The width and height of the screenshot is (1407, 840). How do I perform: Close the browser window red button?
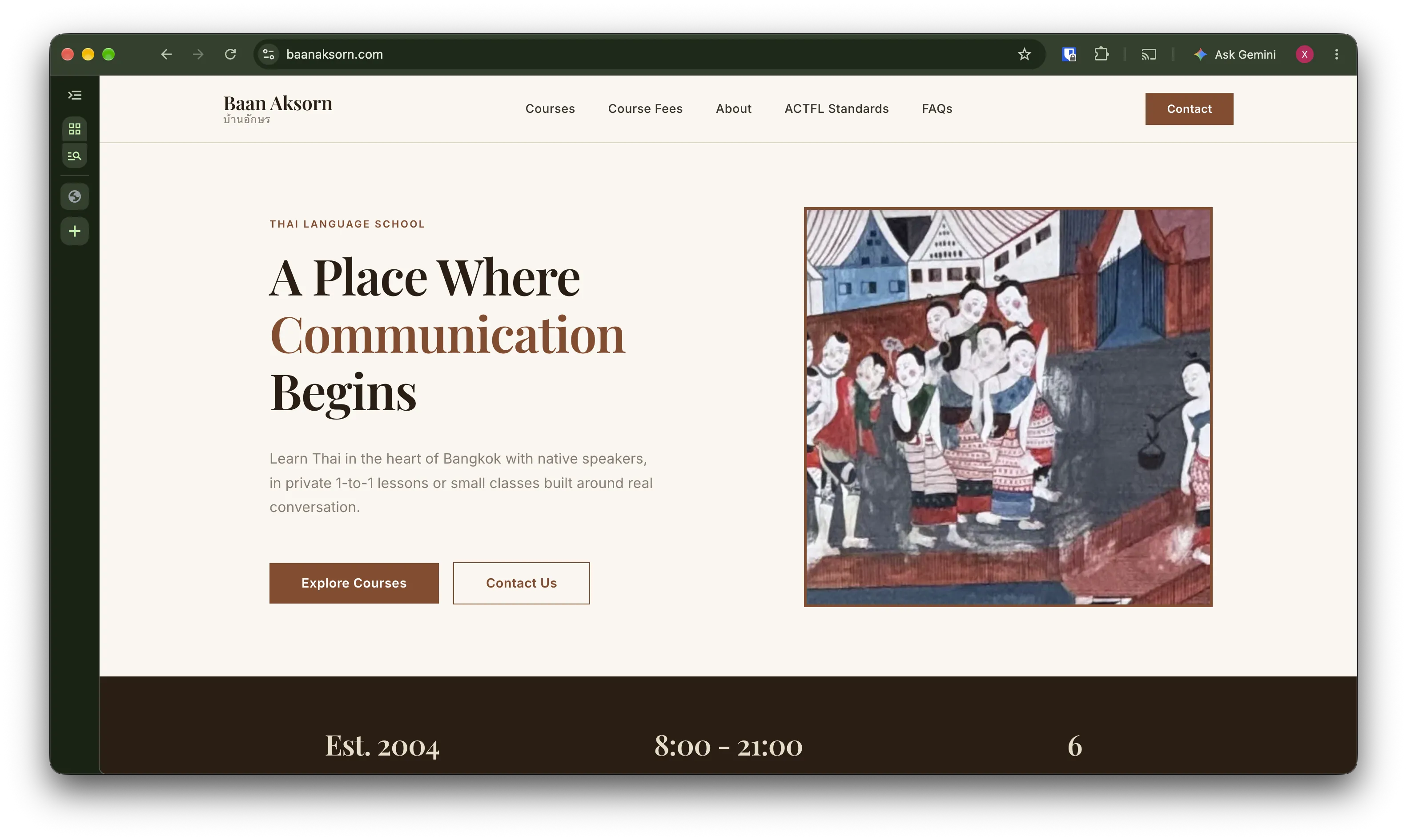pos(68,54)
